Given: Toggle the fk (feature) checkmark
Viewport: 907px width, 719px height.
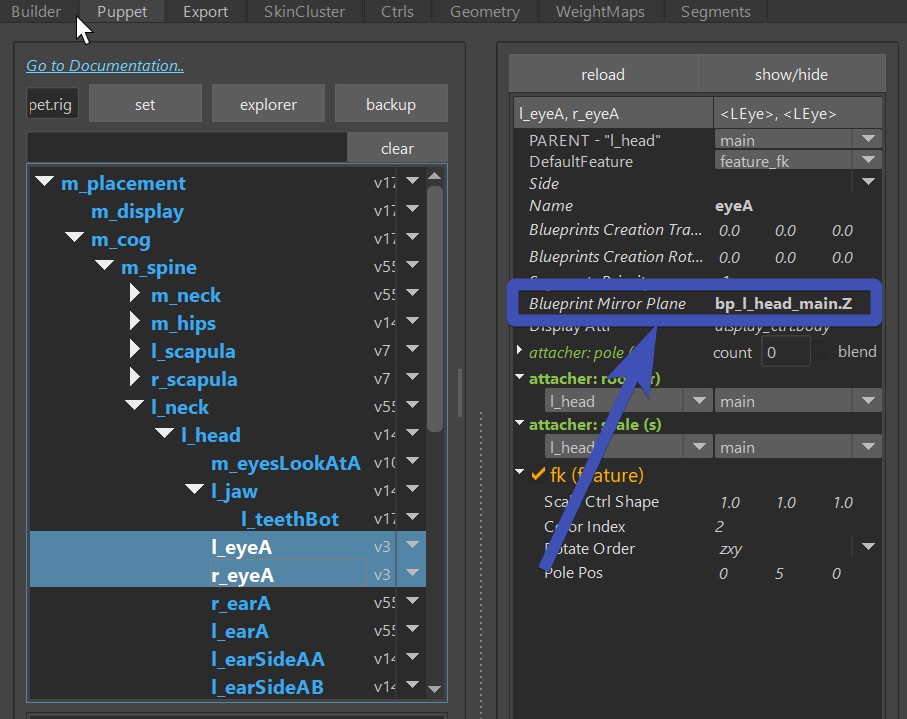Looking at the screenshot, I should point(538,475).
